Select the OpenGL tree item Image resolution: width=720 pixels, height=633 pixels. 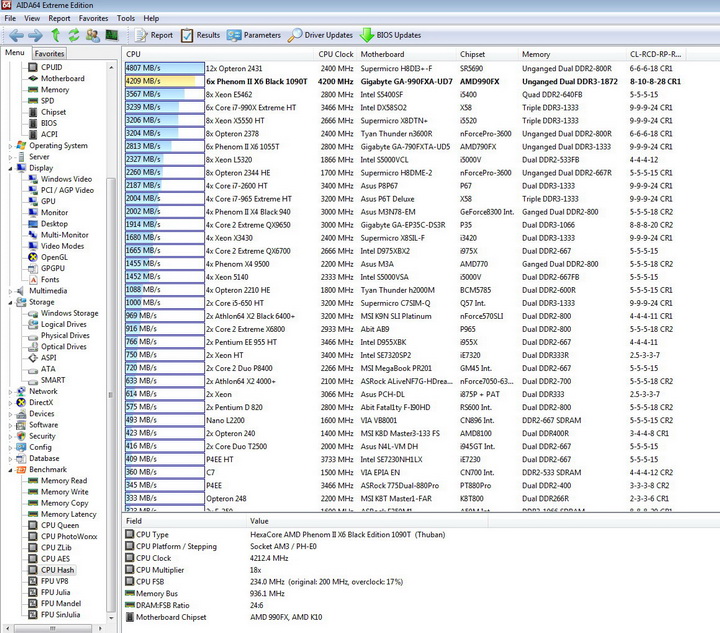(48, 257)
